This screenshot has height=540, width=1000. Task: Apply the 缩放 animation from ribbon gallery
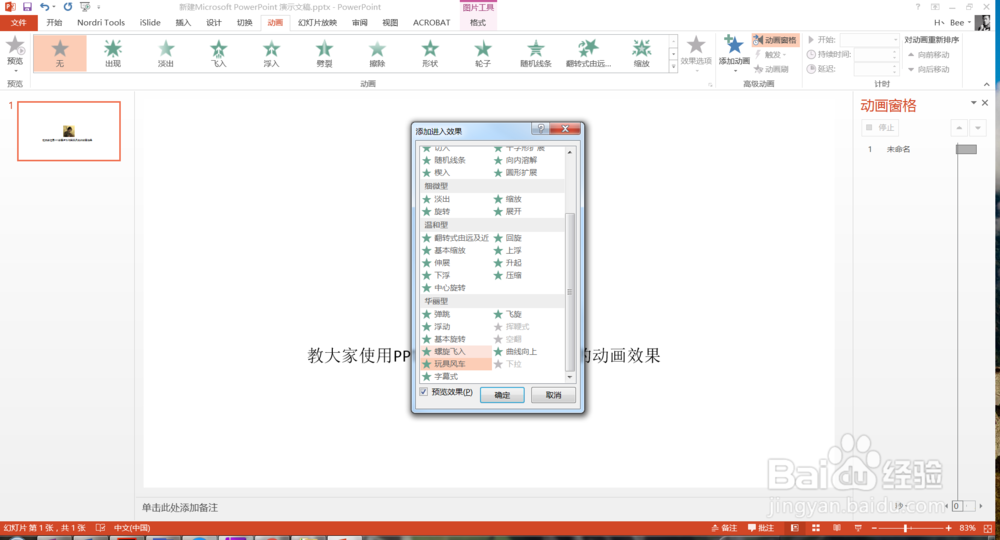pyautogui.click(x=642, y=53)
